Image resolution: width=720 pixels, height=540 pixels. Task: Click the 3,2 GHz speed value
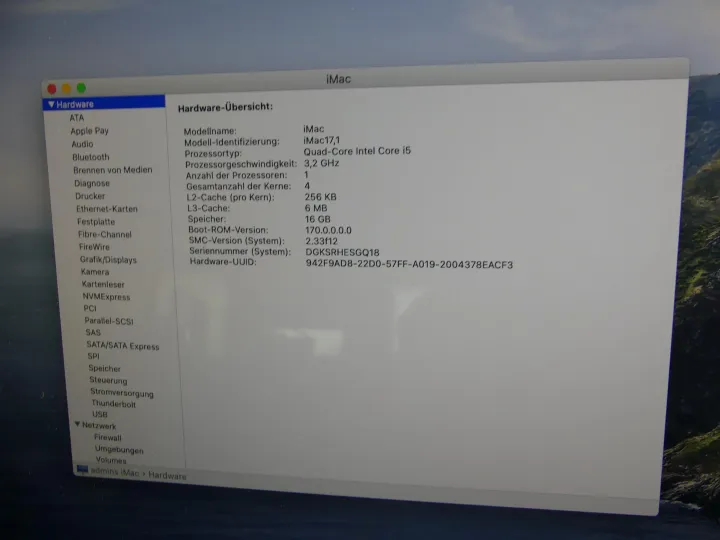click(321, 163)
